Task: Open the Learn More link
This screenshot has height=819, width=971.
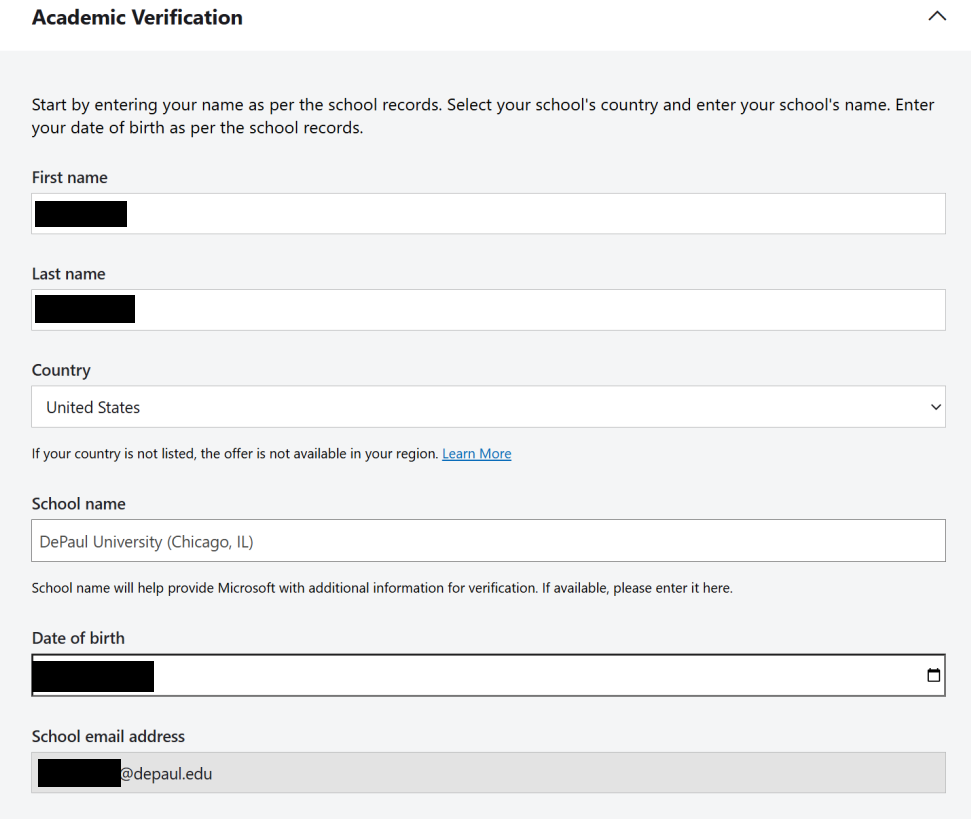Action: point(476,454)
